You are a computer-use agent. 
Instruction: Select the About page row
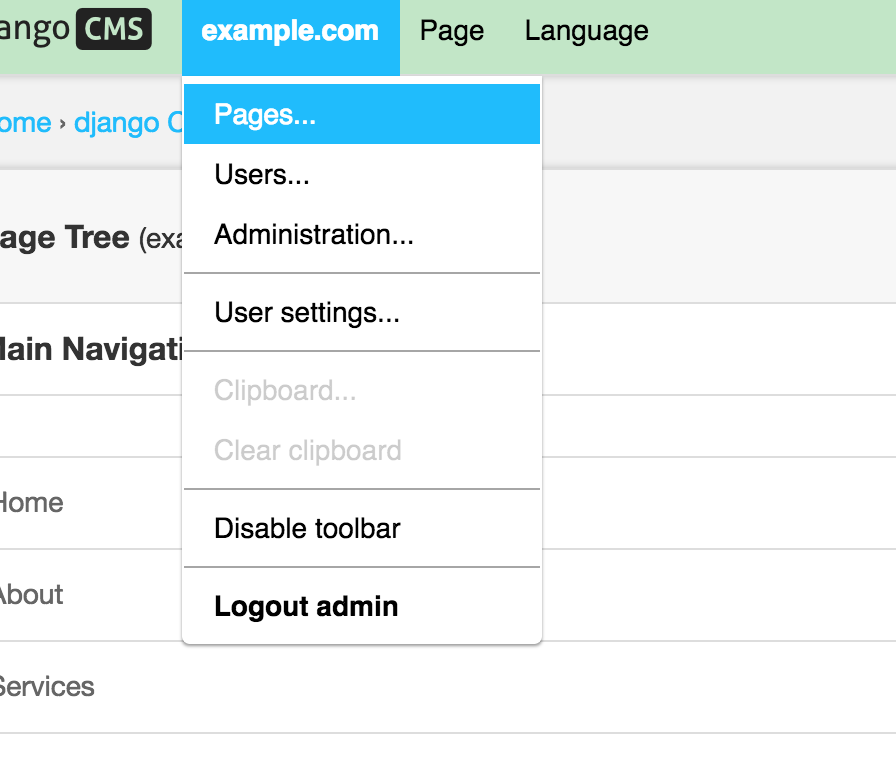[31, 595]
